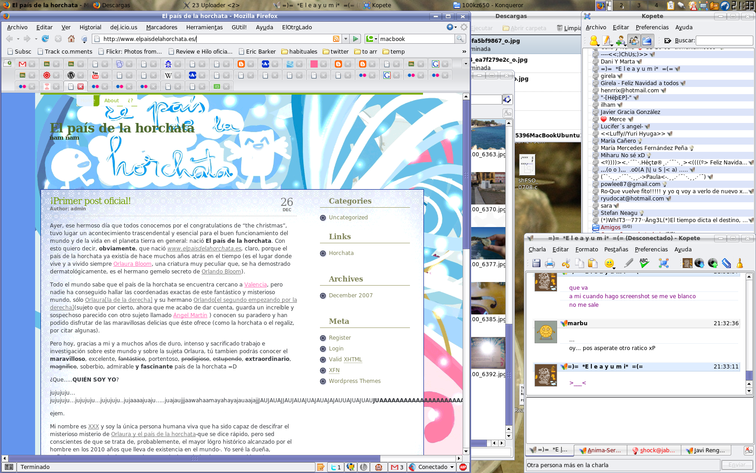
Task: Click the save icon in chat window toolbar
Action: pos(536,263)
